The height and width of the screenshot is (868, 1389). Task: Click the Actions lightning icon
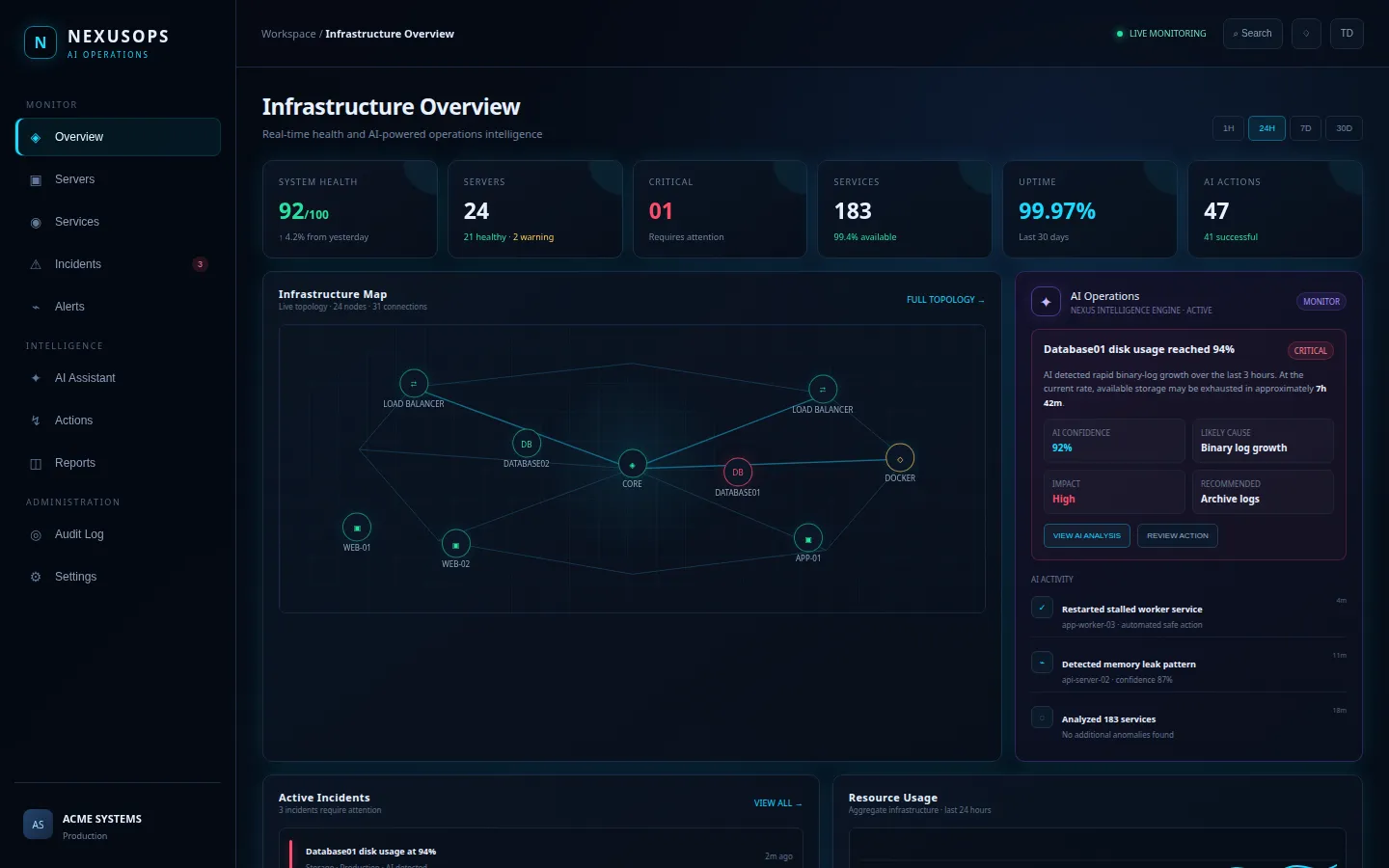(x=36, y=420)
